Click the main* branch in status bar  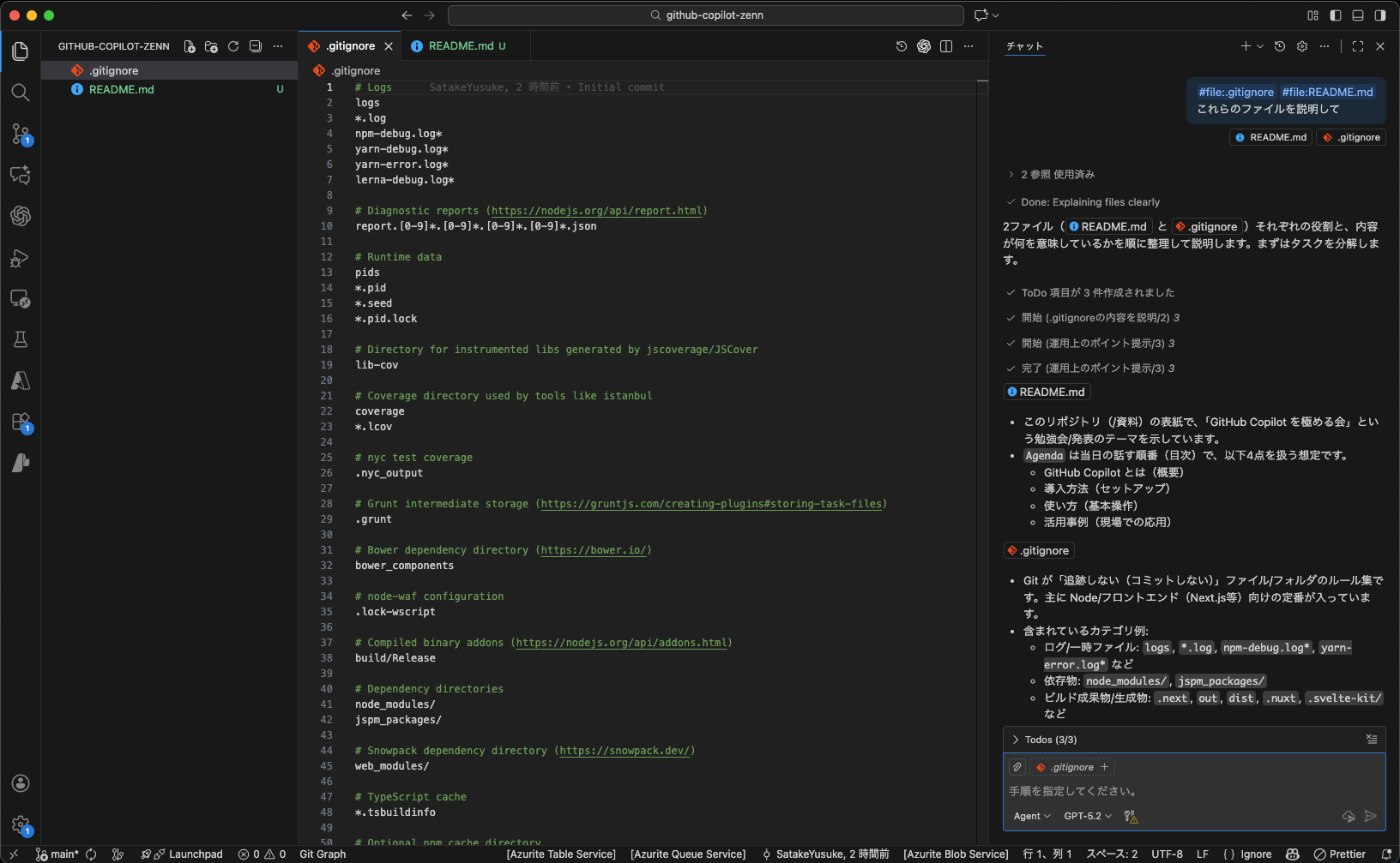58,854
